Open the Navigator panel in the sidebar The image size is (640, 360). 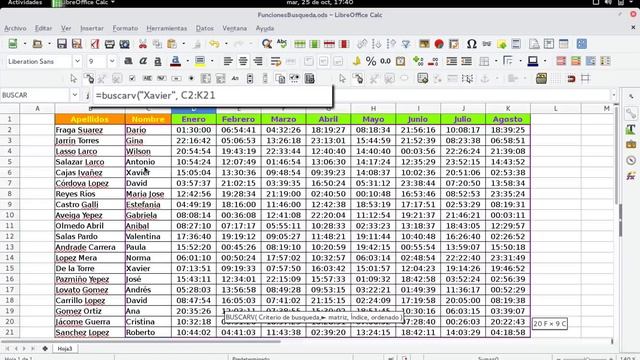tap(631, 160)
